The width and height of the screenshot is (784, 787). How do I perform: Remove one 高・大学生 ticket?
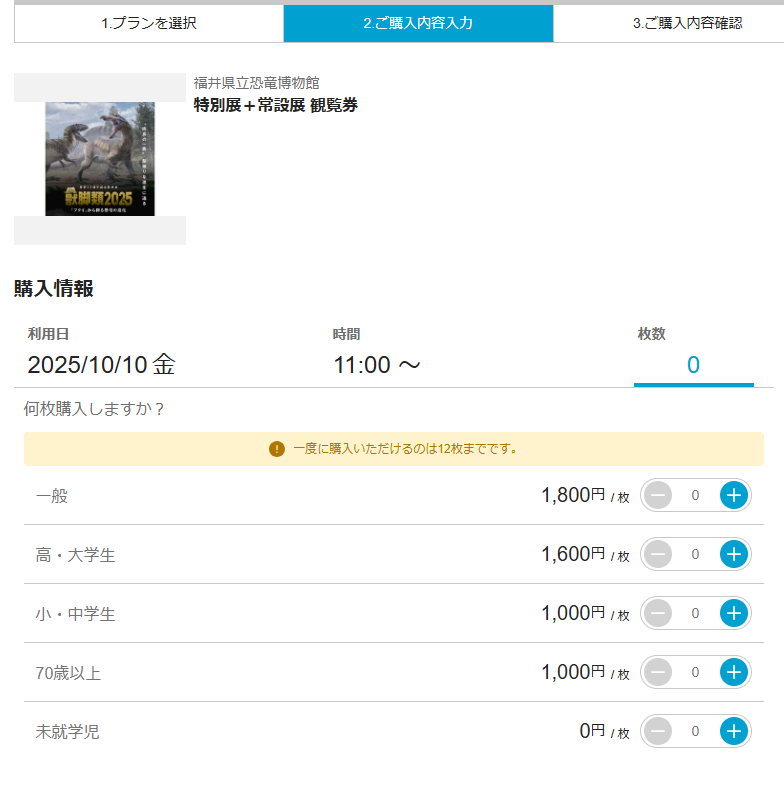coord(658,554)
